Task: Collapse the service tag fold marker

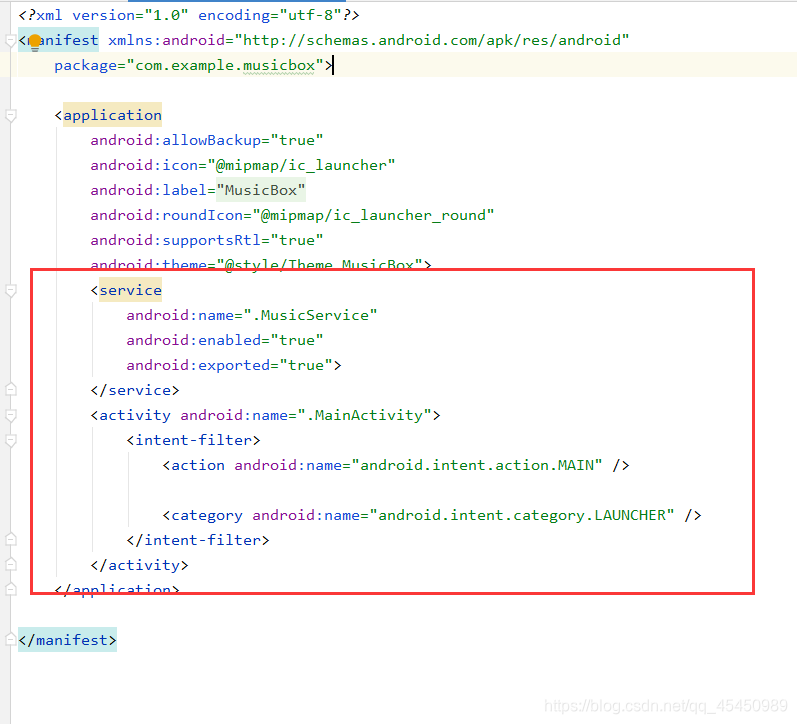Action: 10,290
